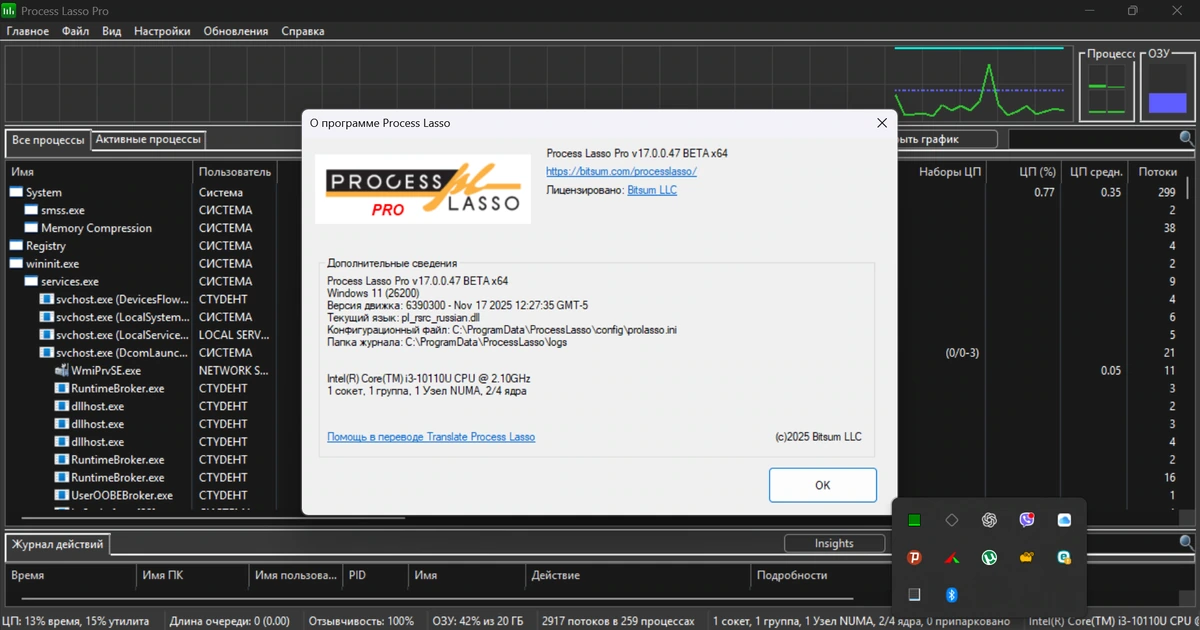Open the Insights button
1200x630 pixels.
pos(834,543)
